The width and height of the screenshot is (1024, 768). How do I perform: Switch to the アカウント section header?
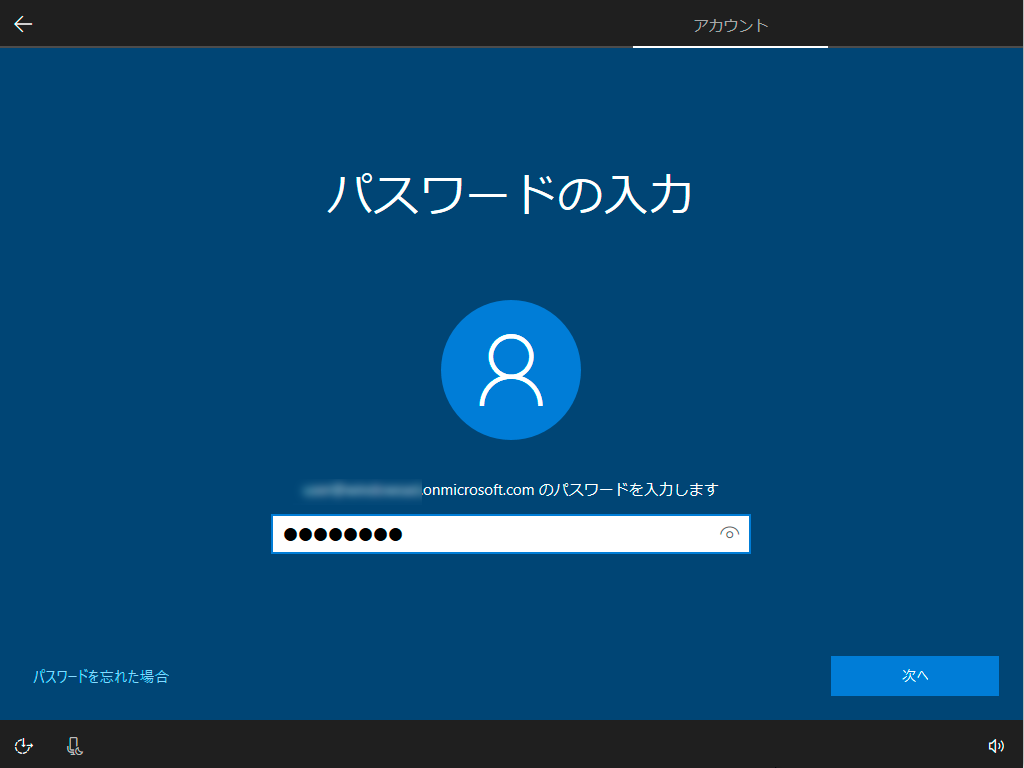[x=730, y=24]
